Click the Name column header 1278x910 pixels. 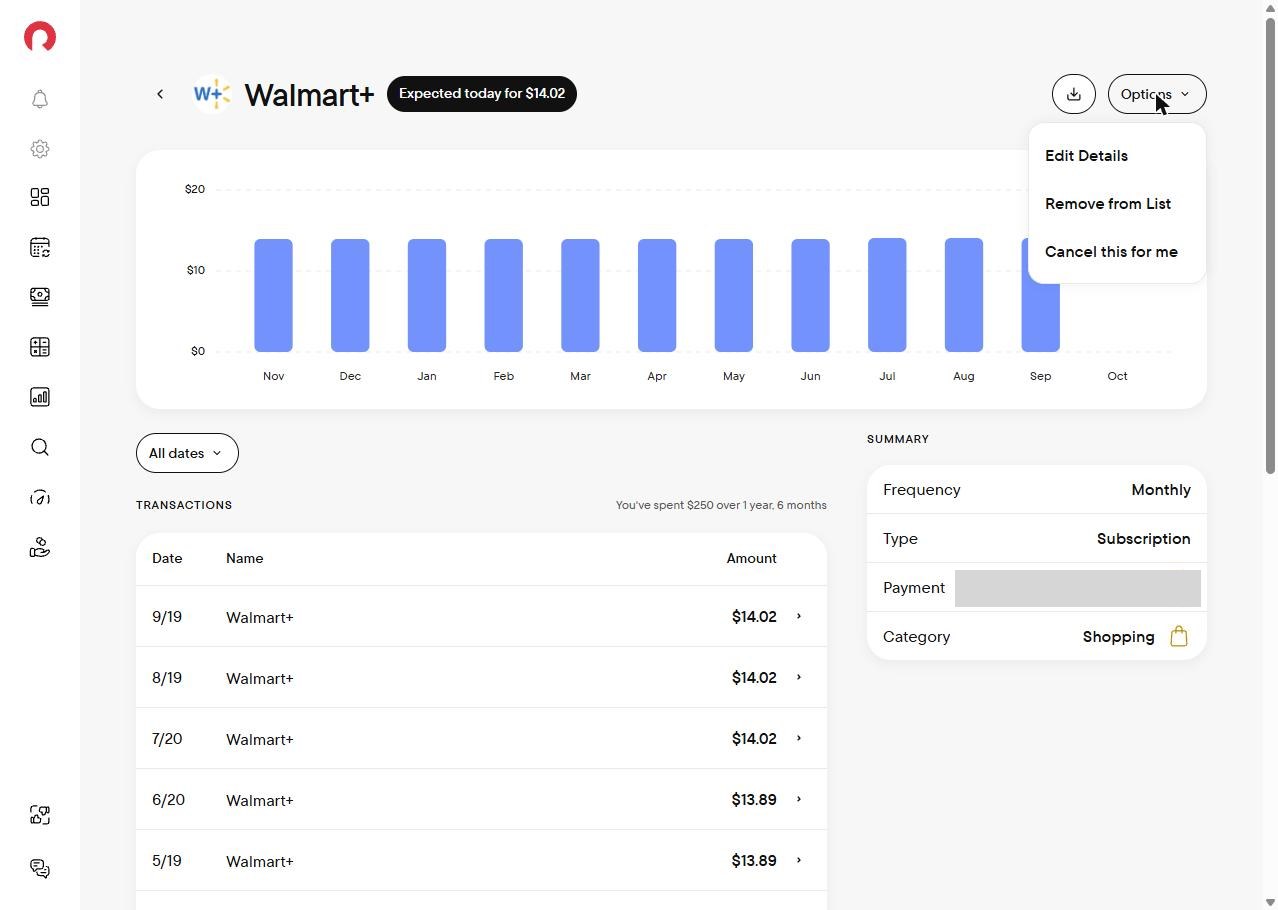point(244,558)
